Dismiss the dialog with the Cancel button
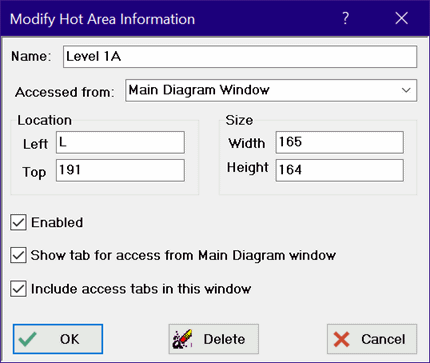This screenshot has height=363, width=430. coord(372,339)
